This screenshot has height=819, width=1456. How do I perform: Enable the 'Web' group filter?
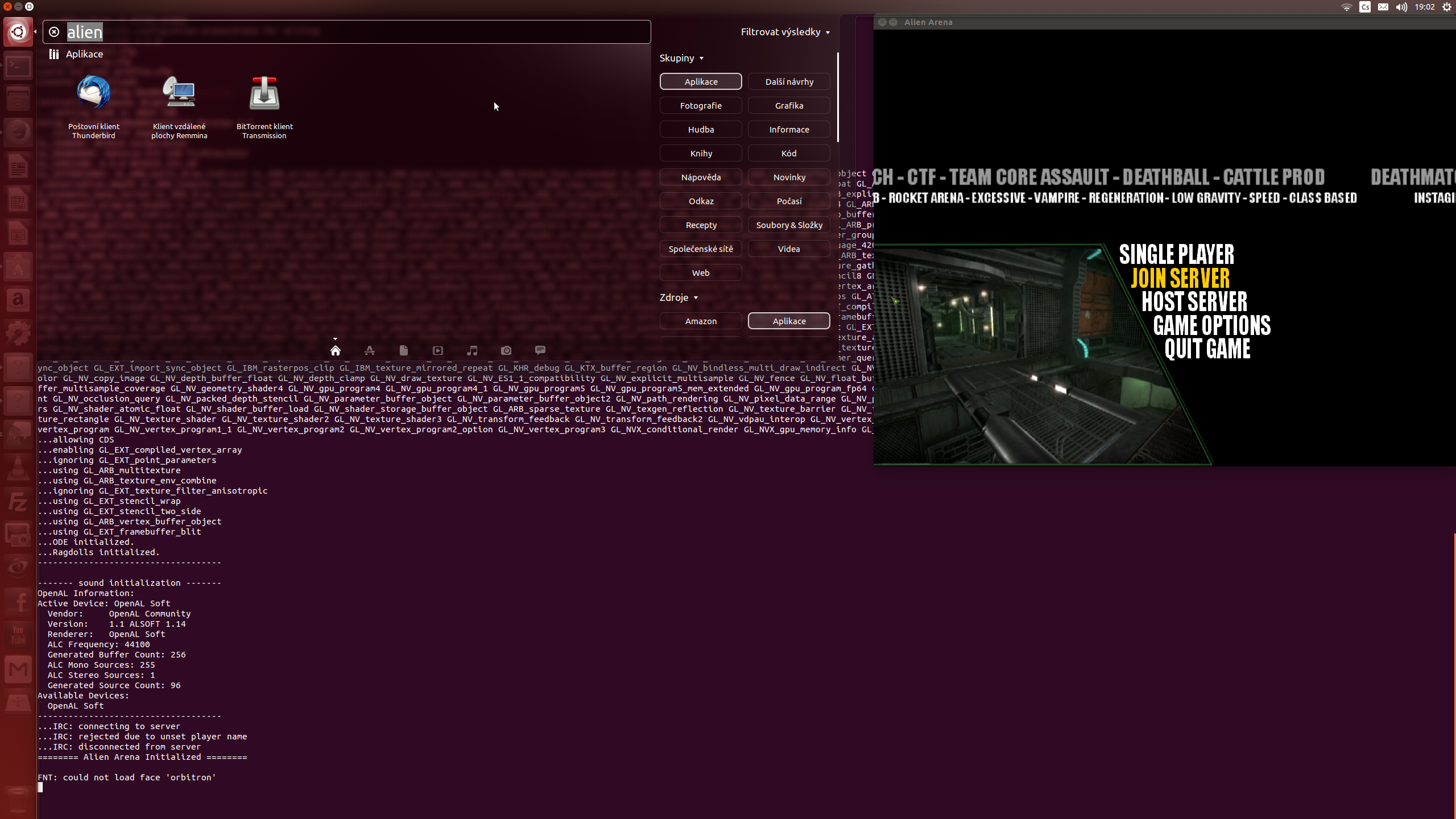[701, 272]
